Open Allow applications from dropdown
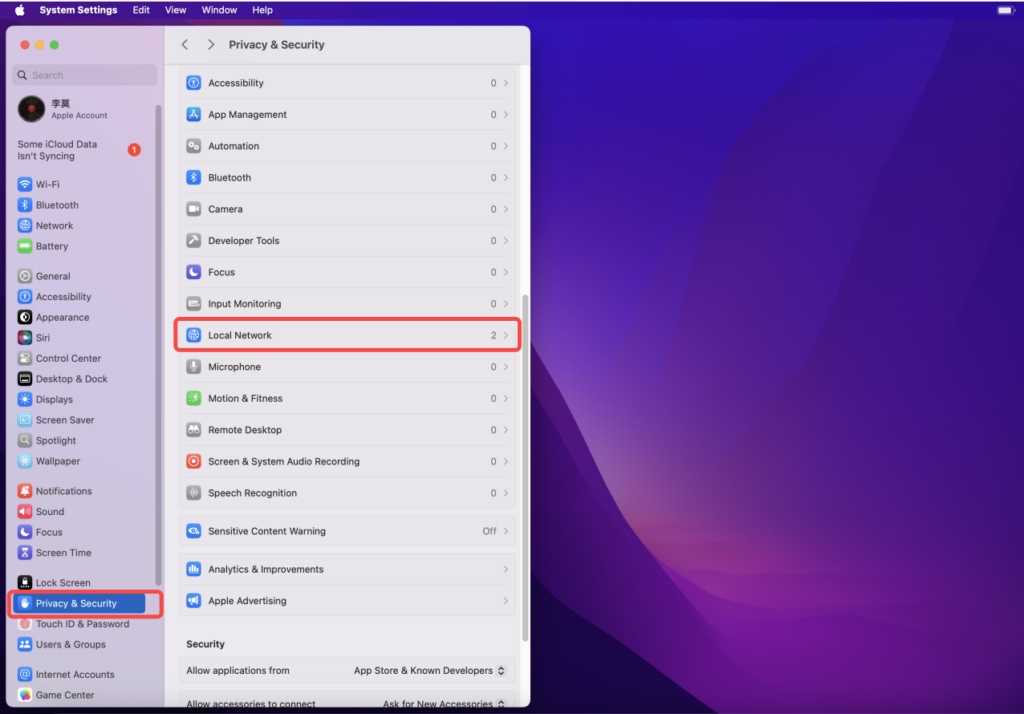1024x714 pixels. pos(429,671)
